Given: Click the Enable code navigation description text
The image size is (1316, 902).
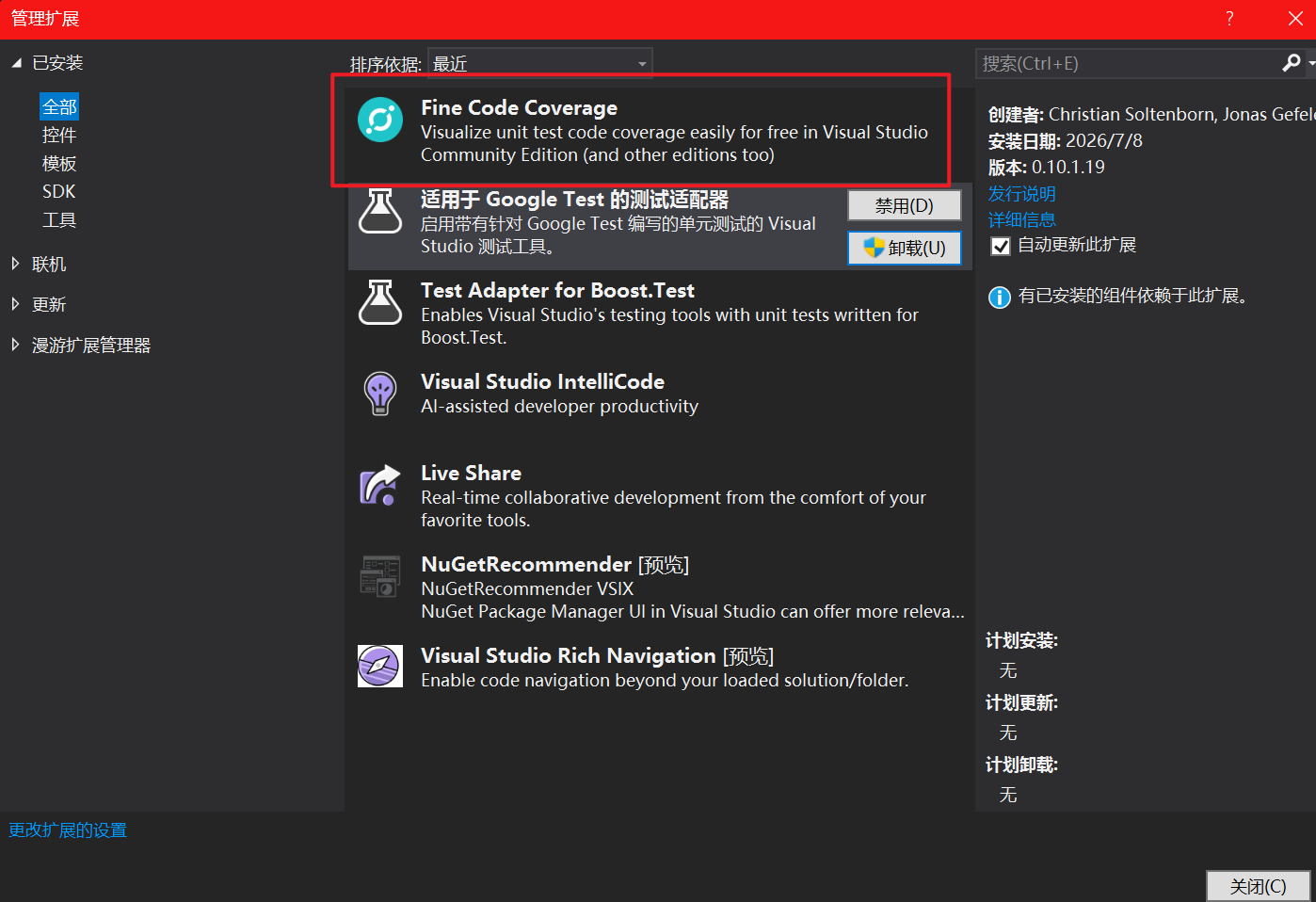Looking at the screenshot, I should click(665, 681).
